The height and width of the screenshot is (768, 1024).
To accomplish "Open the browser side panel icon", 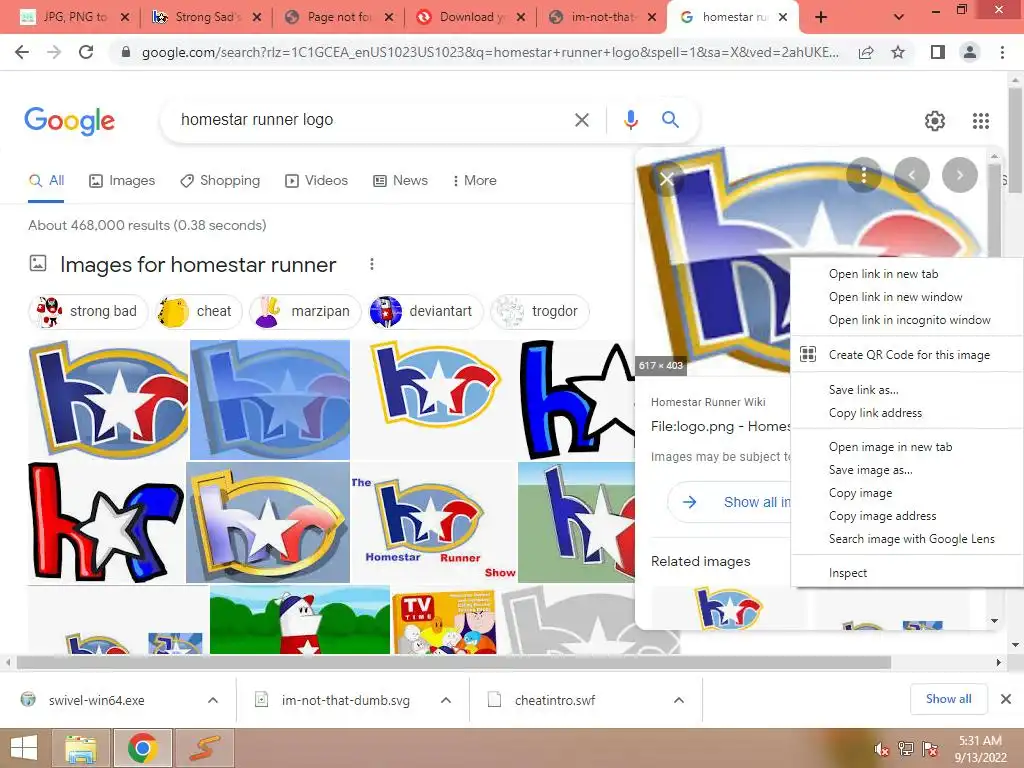I will [x=938, y=52].
